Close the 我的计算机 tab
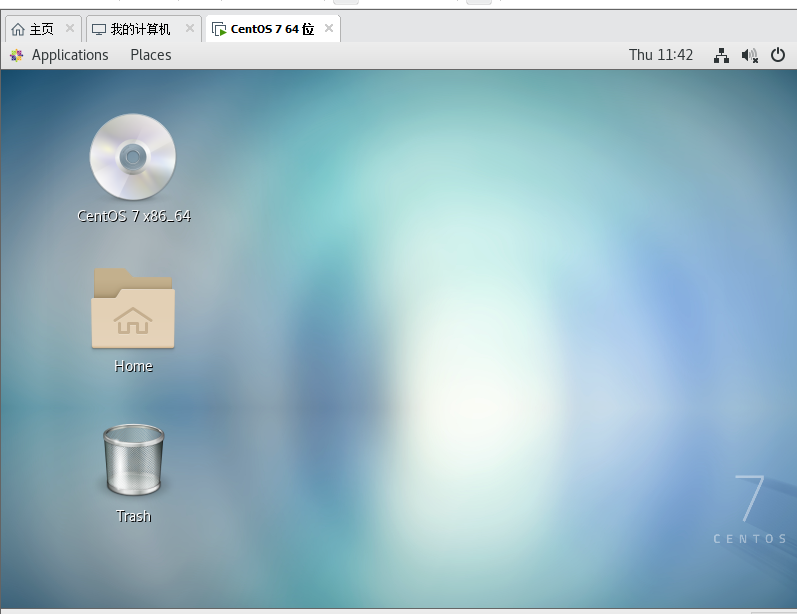 coord(190,28)
